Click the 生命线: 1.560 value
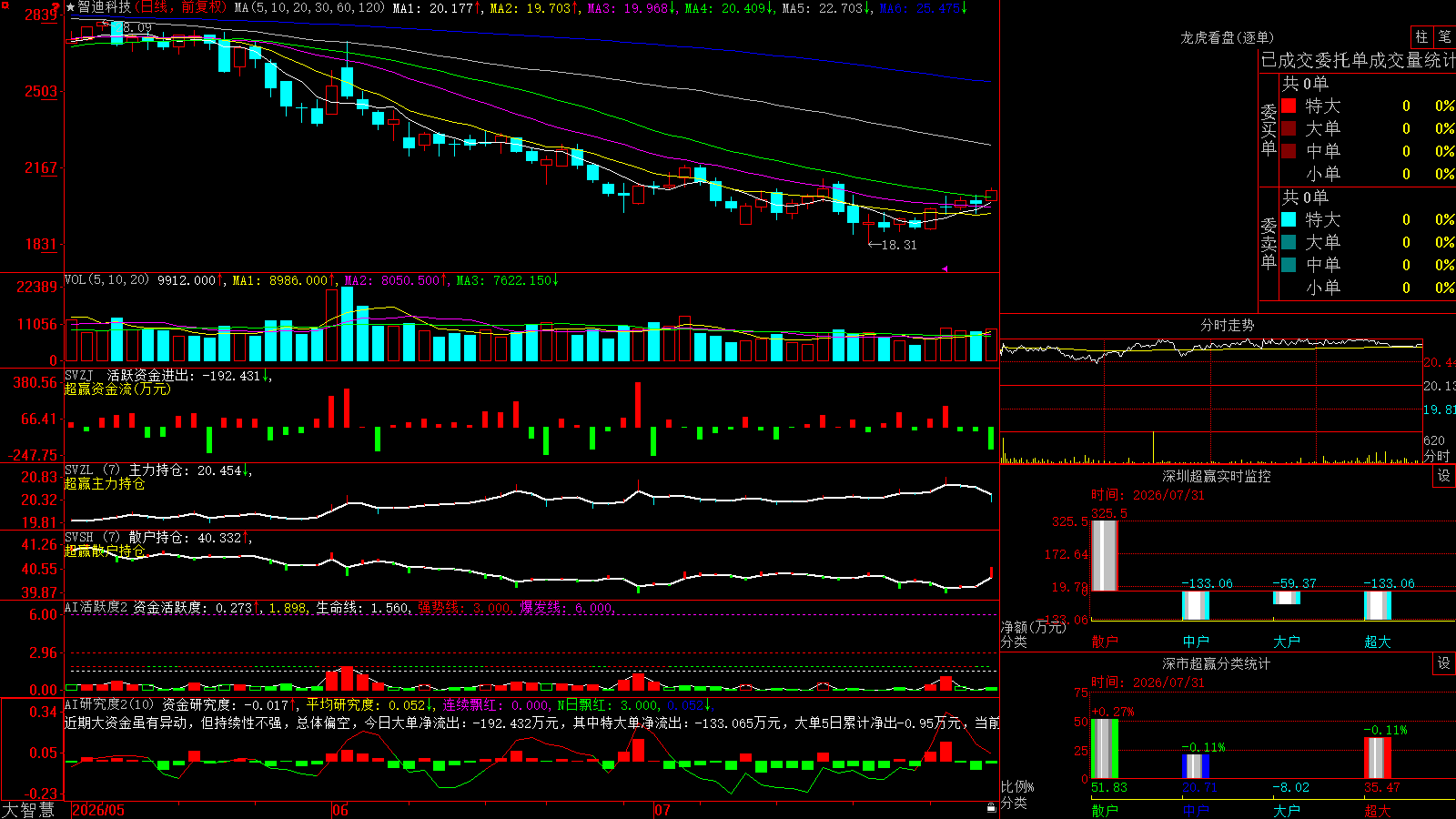The image size is (1456, 819). [362, 607]
